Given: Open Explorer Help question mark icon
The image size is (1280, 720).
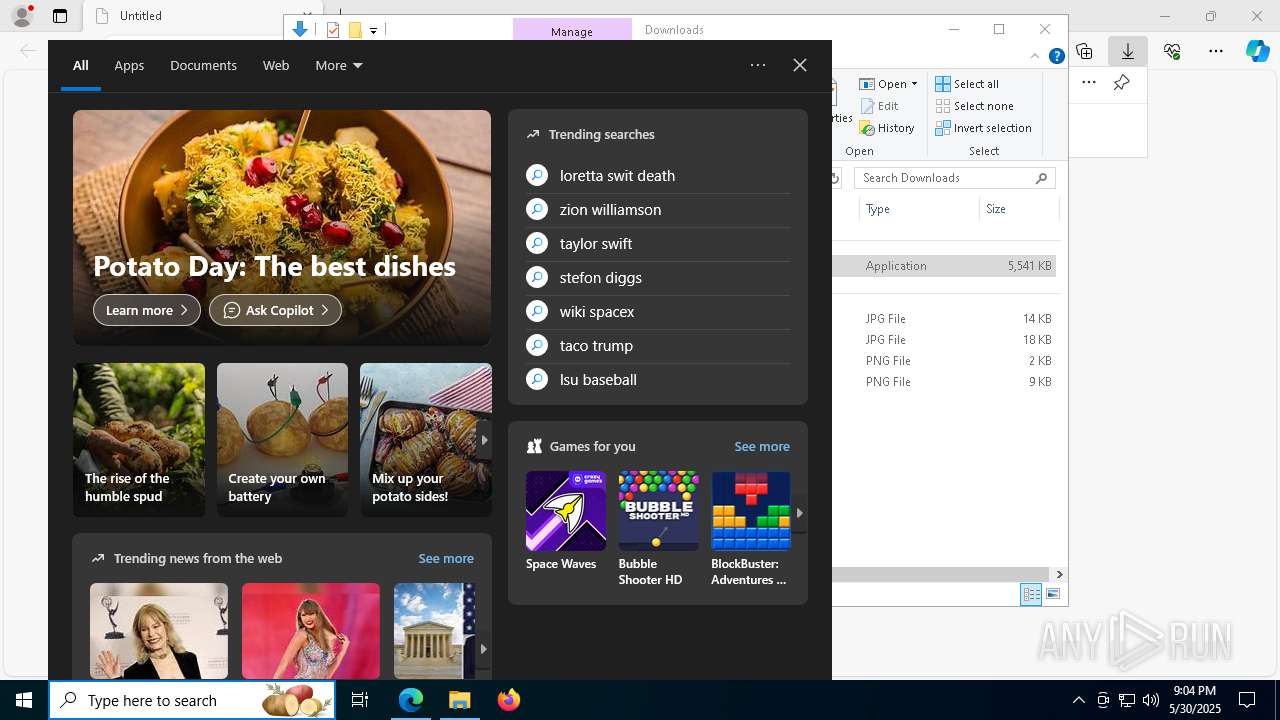Looking at the screenshot, I should 1056,56.
